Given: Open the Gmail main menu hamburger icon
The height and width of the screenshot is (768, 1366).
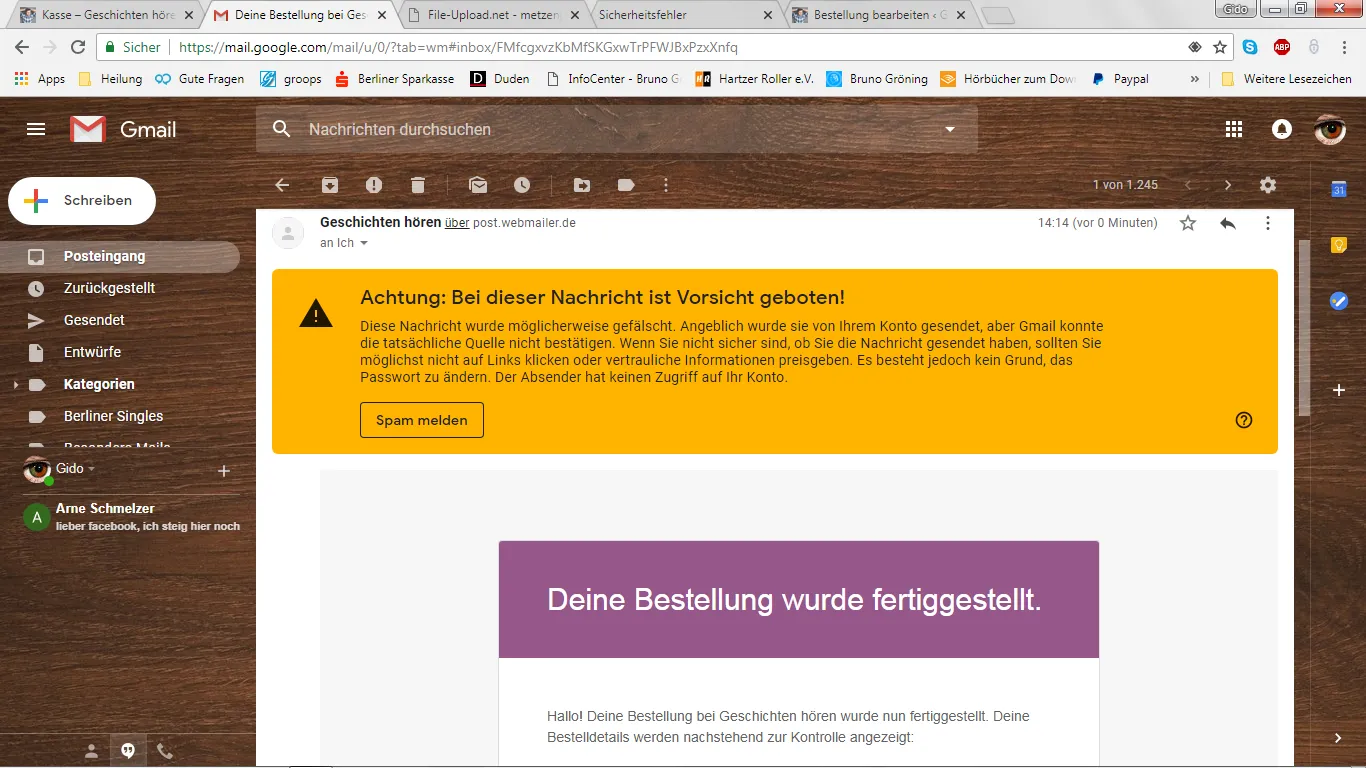Looking at the screenshot, I should 36,129.
